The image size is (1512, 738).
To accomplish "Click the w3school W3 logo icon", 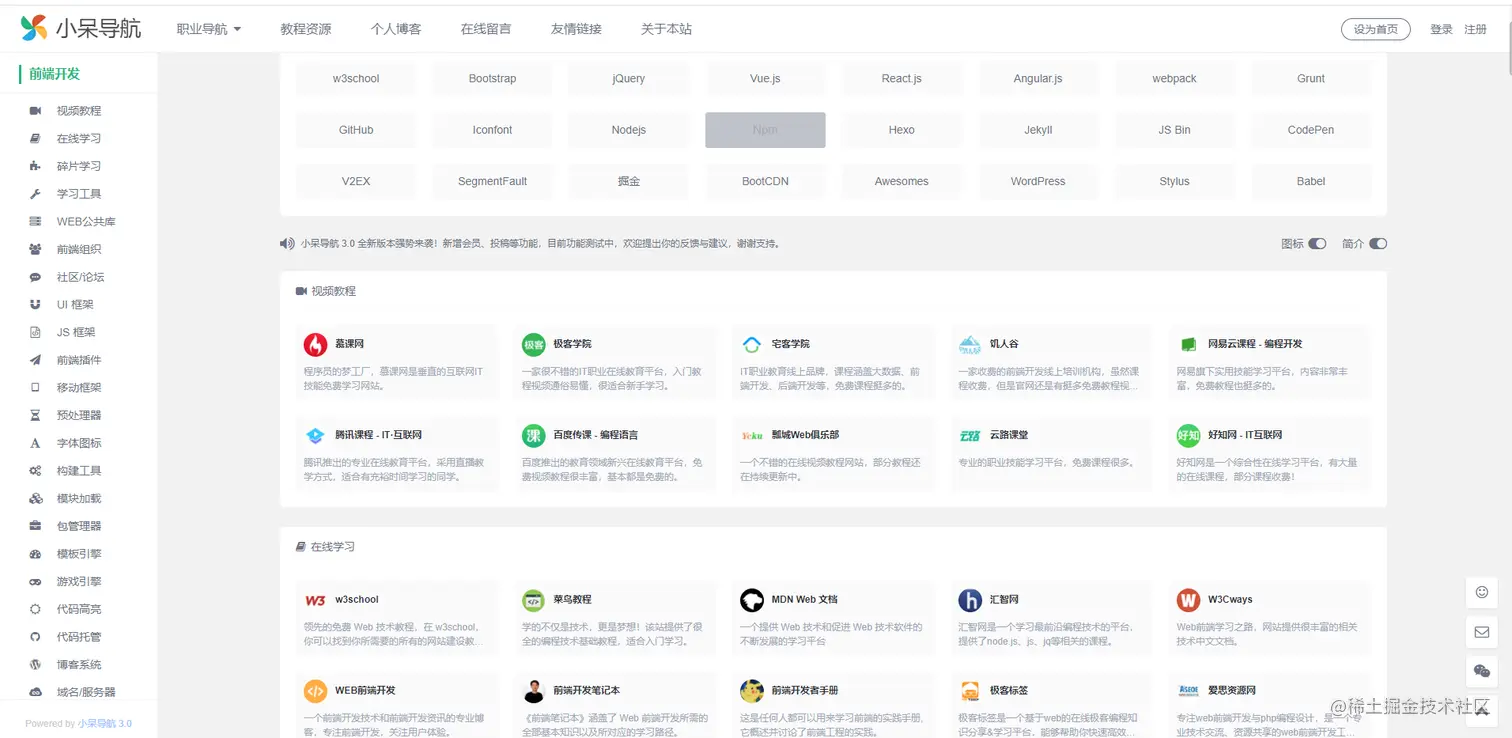I will (315, 600).
